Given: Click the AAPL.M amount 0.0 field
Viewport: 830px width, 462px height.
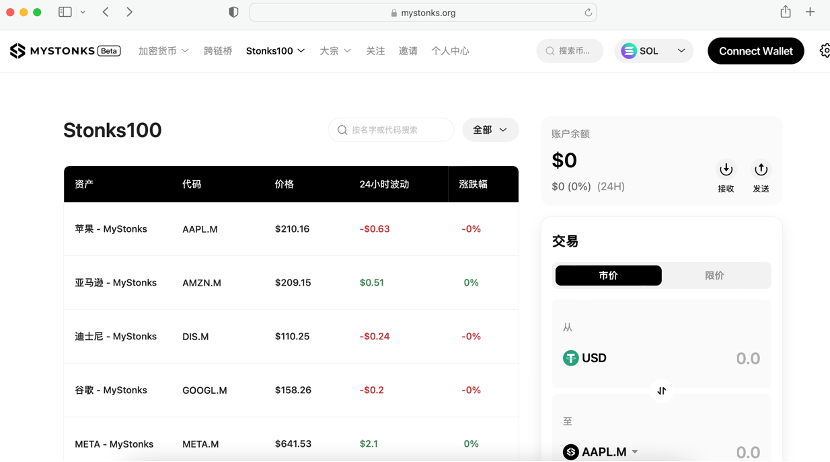Looking at the screenshot, I should point(747,452).
